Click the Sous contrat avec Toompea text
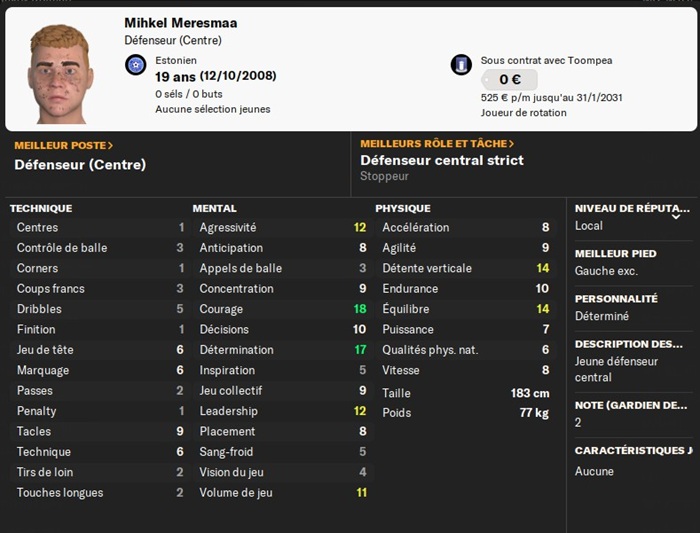Image resolution: width=700 pixels, height=533 pixels. tap(546, 60)
